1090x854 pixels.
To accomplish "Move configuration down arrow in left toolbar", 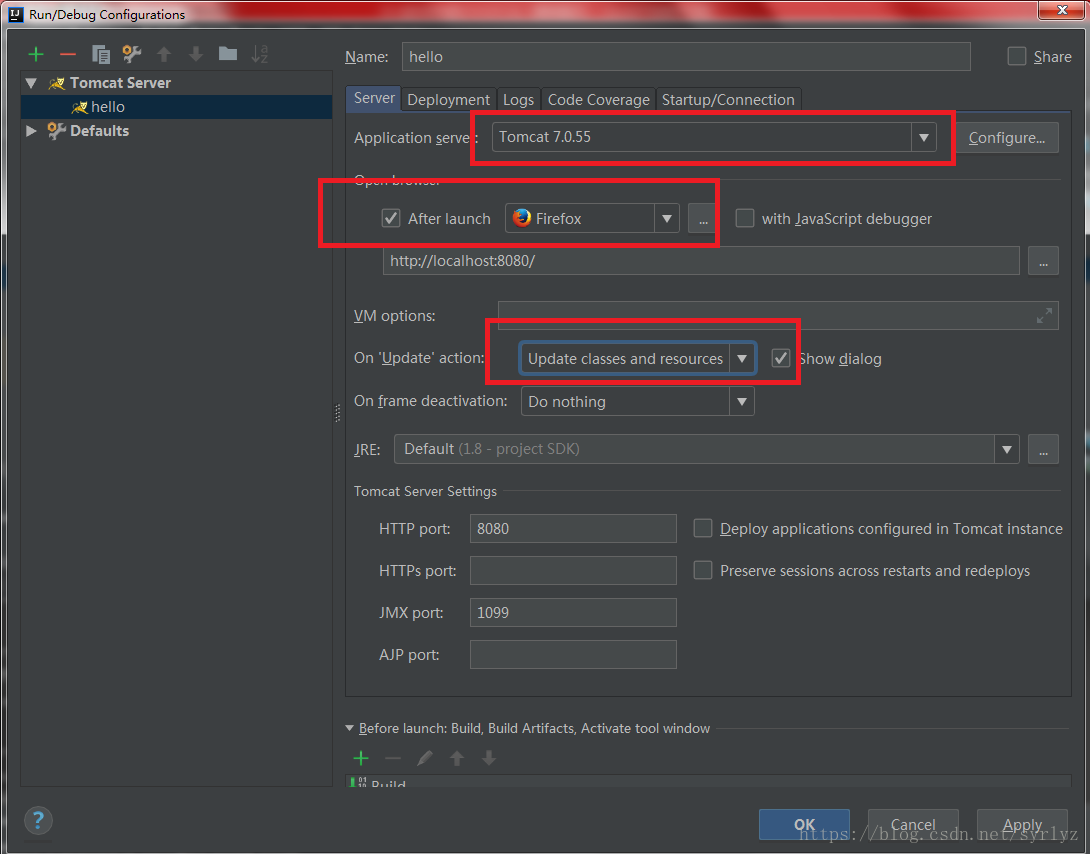I will point(196,54).
